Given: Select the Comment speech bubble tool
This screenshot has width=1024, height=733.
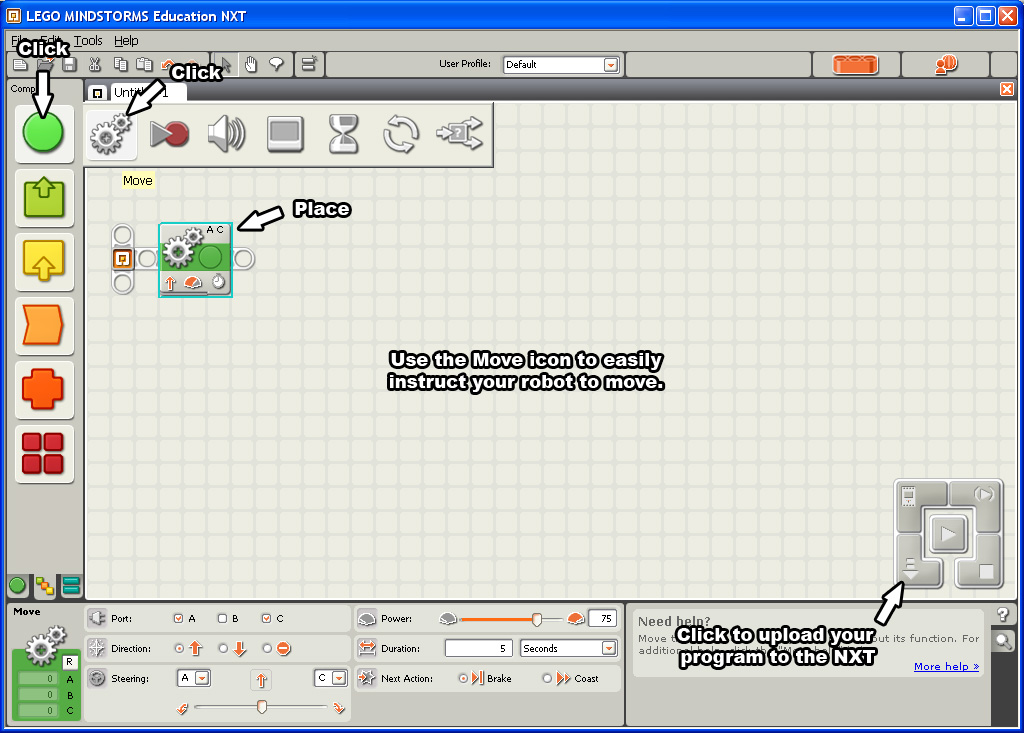Looking at the screenshot, I should [276, 64].
